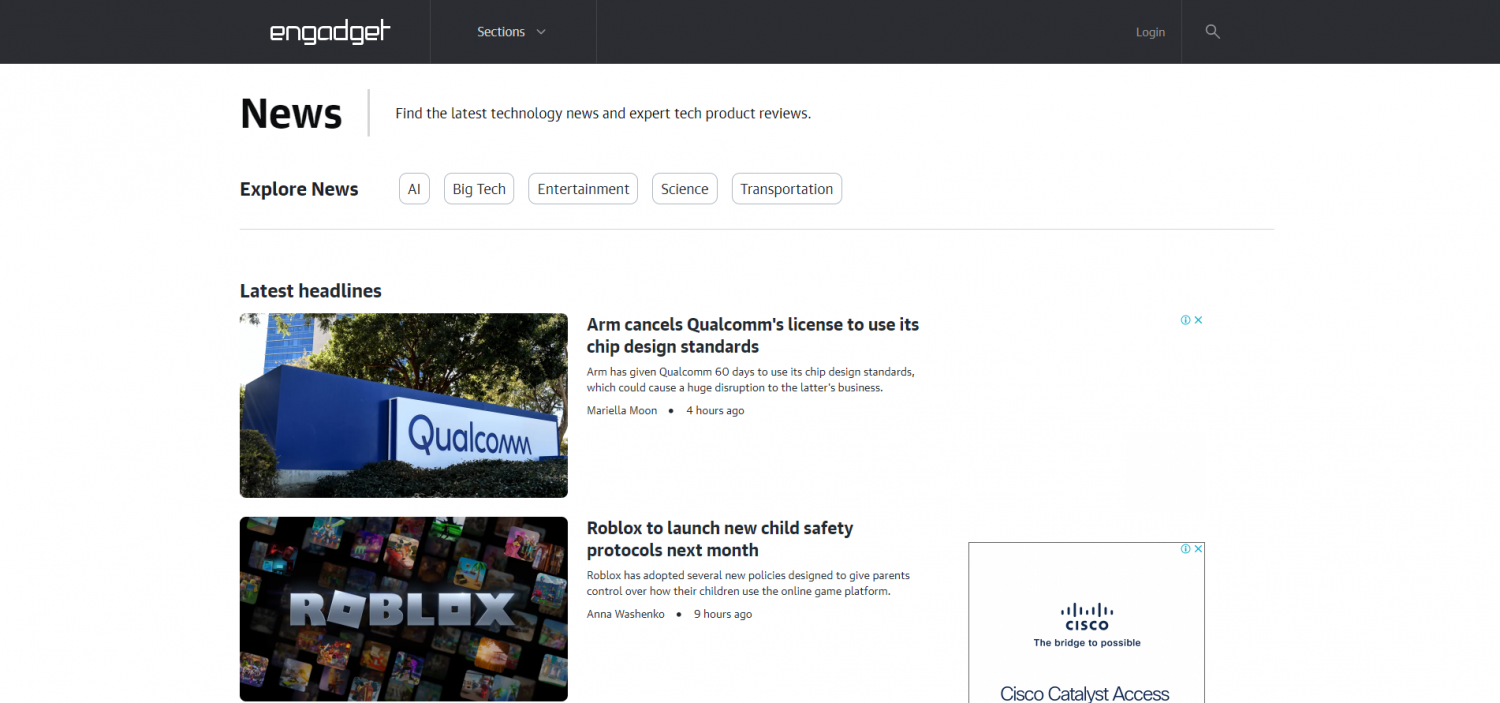View author Mariella Moon's page

[x=622, y=410]
